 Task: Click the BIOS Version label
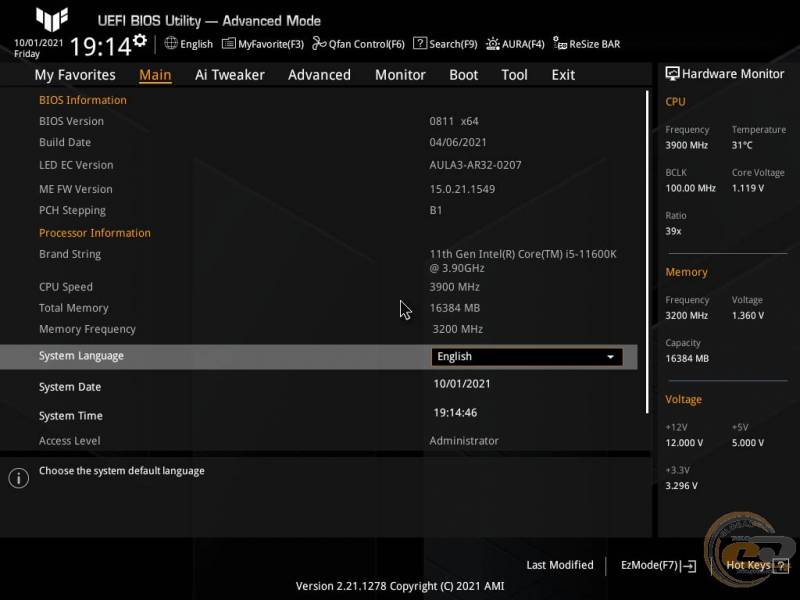tap(71, 121)
